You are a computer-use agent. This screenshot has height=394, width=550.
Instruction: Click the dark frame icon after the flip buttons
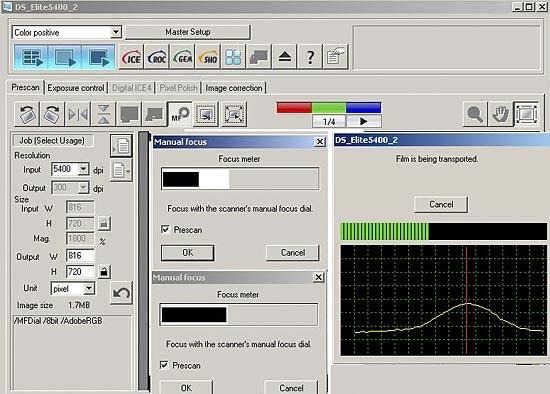[129, 114]
